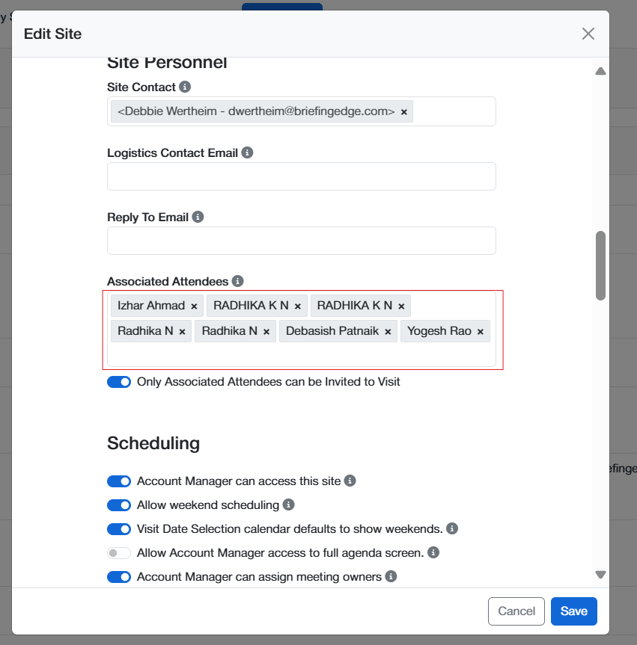This screenshot has width=637, height=645.
Task: Toggle Account Manager can assign meeting owners
Action: (119, 577)
